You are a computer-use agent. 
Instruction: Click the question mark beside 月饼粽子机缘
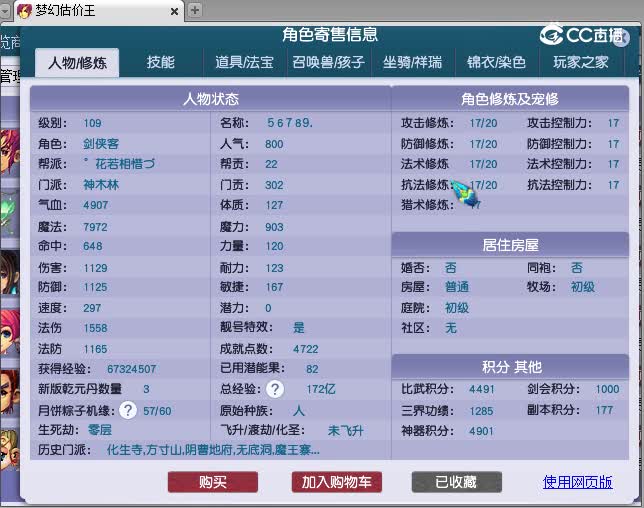click(x=128, y=410)
